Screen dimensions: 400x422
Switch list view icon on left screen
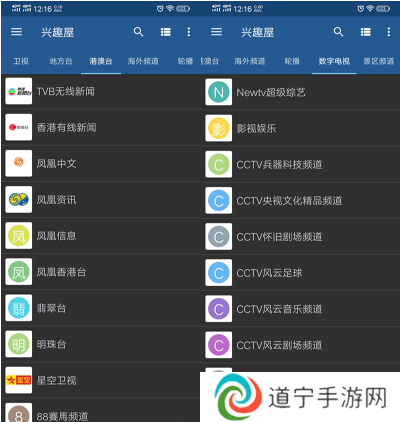click(166, 32)
